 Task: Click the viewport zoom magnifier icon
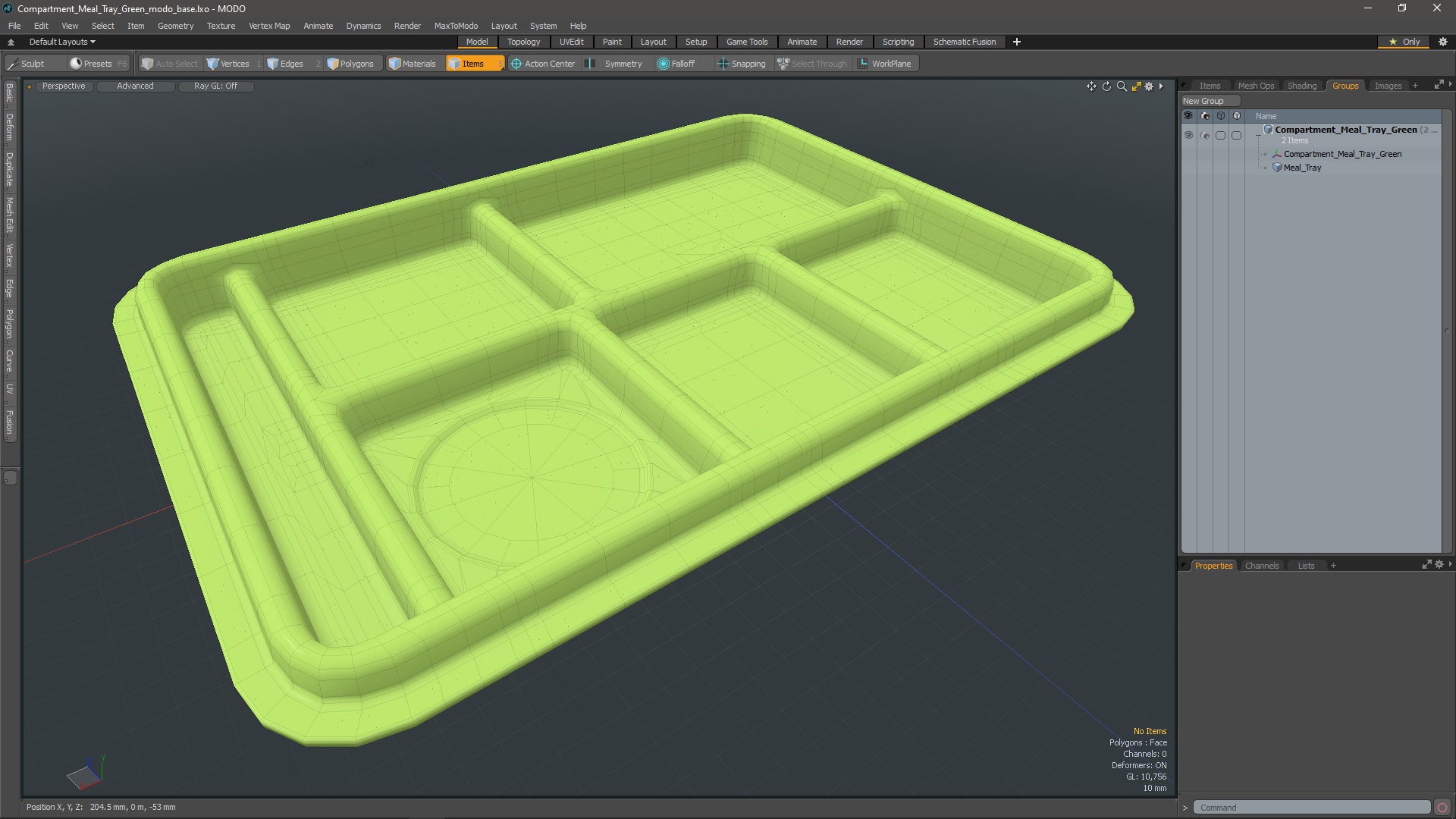coord(1122,86)
